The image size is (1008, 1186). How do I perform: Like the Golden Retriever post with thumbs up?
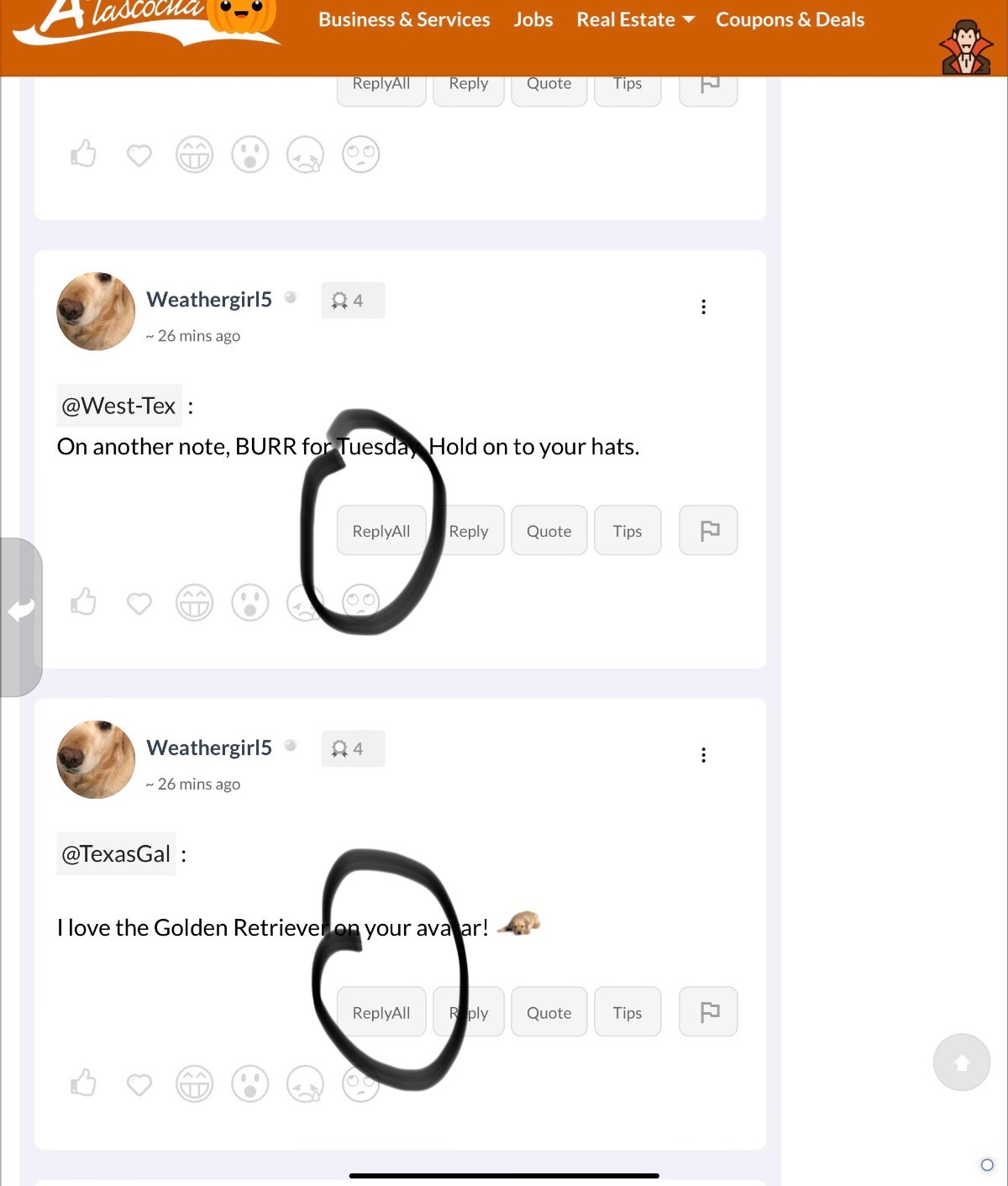click(x=83, y=1084)
